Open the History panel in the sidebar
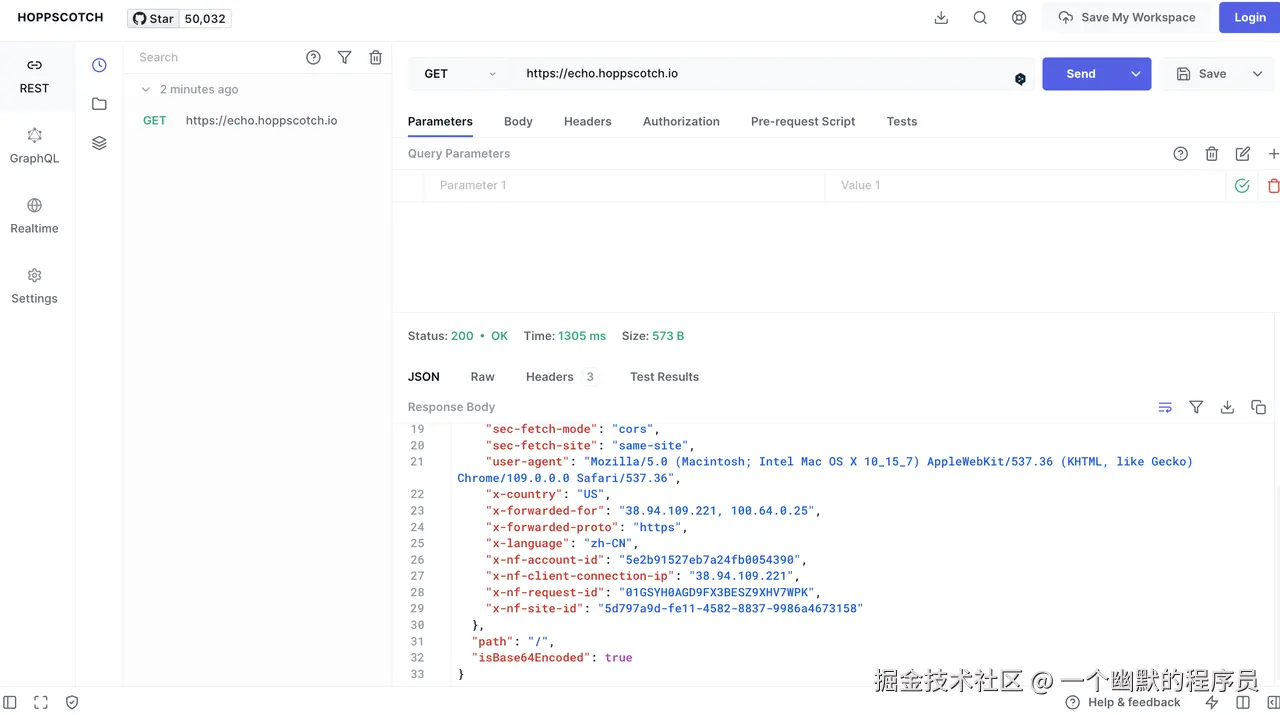The image size is (1280, 715). [98, 64]
